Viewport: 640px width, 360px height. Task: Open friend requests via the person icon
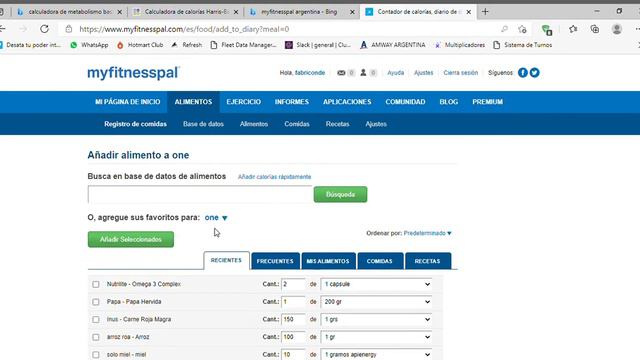pos(363,73)
